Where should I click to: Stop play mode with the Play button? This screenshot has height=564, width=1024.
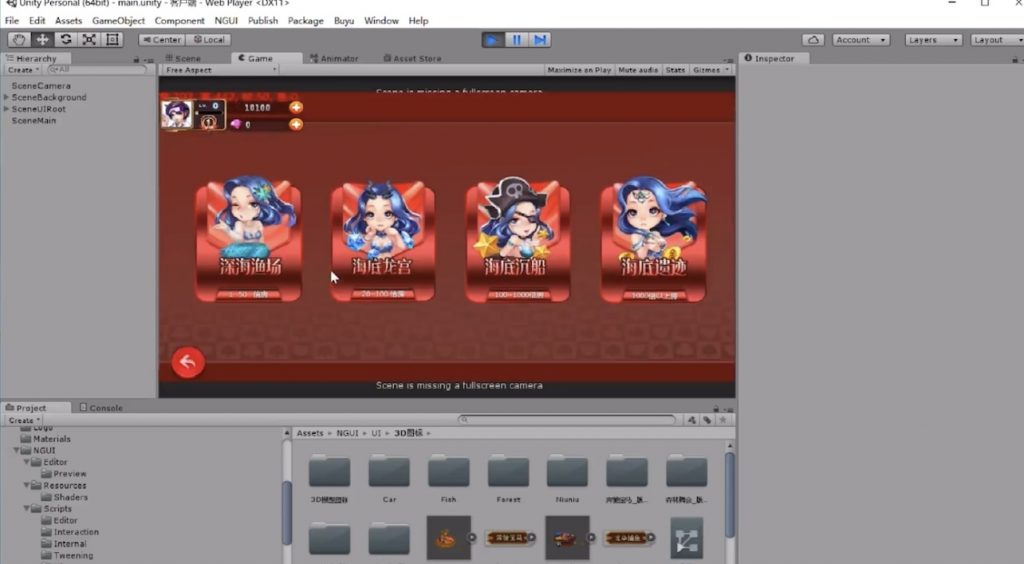click(492, 40)
